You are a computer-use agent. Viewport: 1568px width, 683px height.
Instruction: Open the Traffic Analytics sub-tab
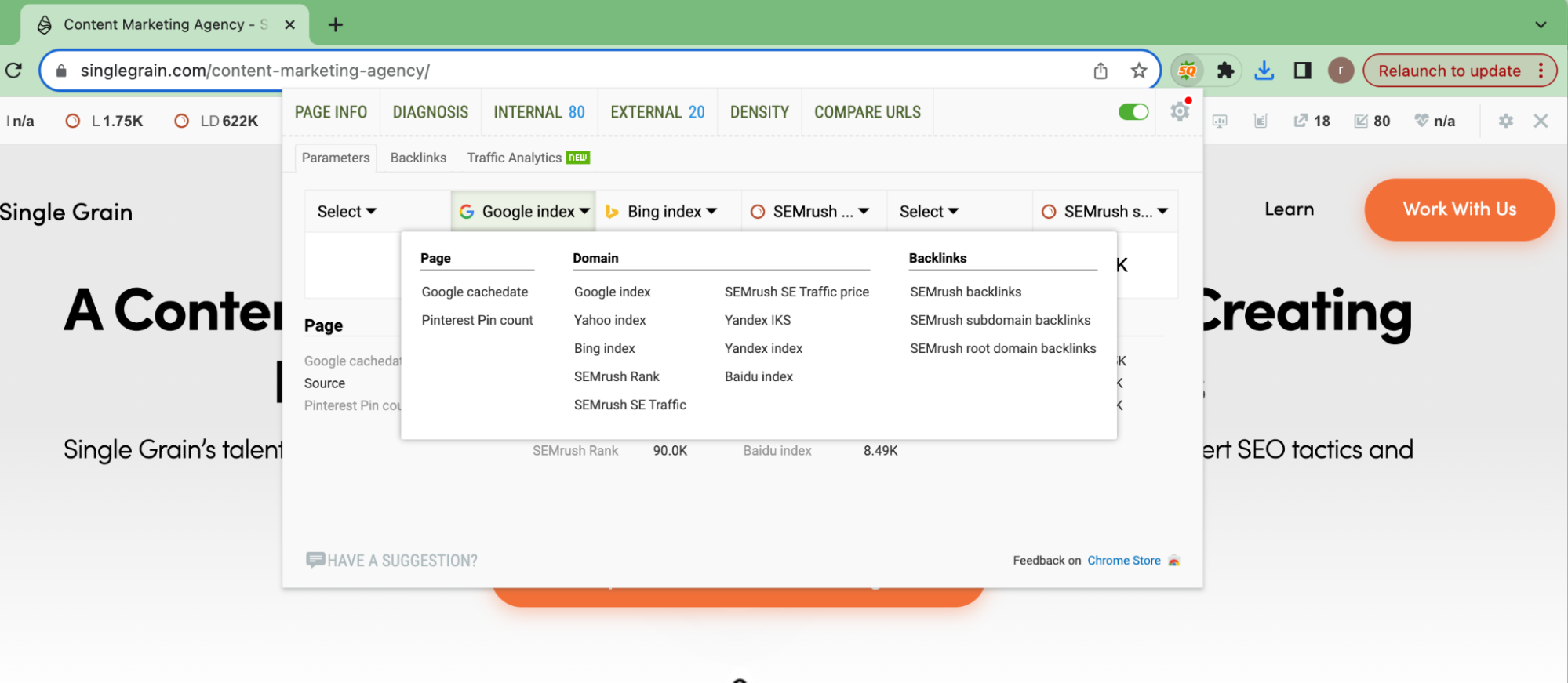[x=528, y=158]
